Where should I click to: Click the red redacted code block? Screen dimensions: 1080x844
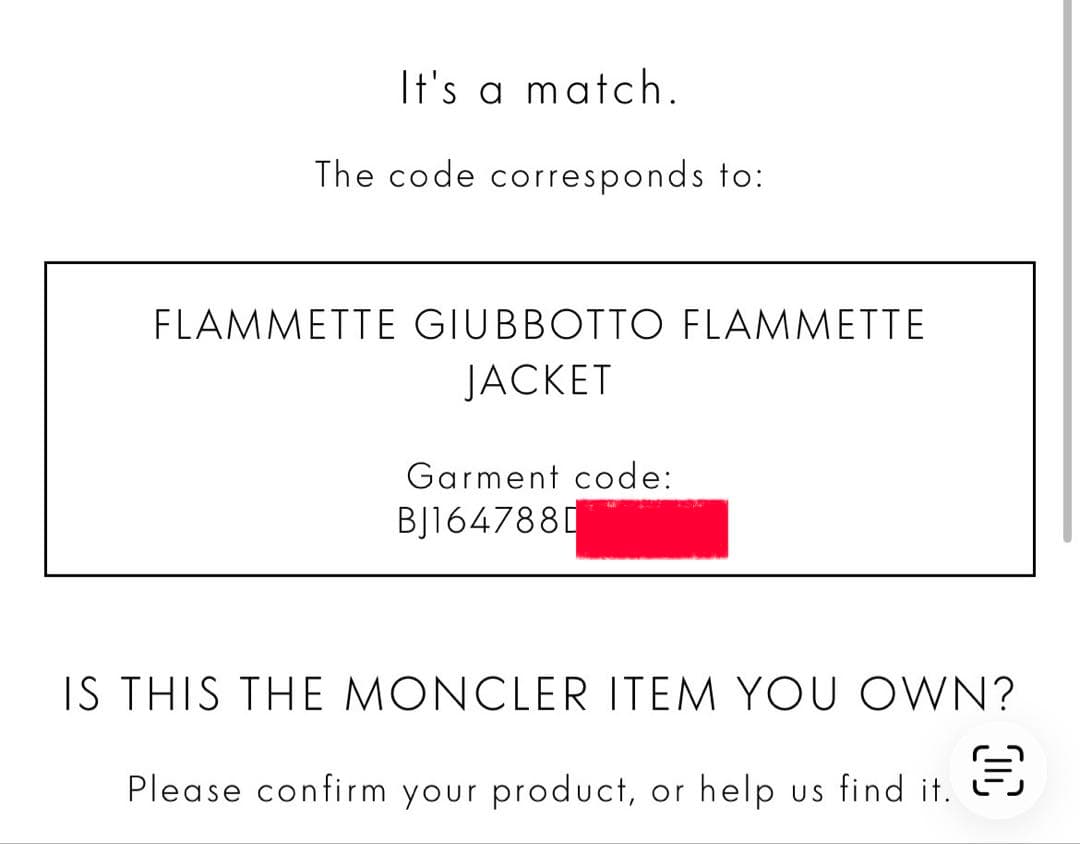(x=654, y=527)
